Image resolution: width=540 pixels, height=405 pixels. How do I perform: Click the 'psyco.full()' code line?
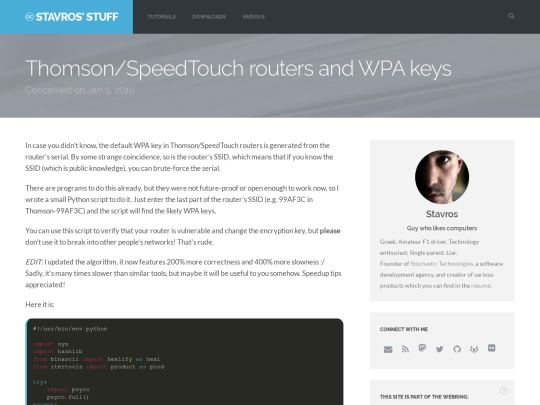[68, 397]
